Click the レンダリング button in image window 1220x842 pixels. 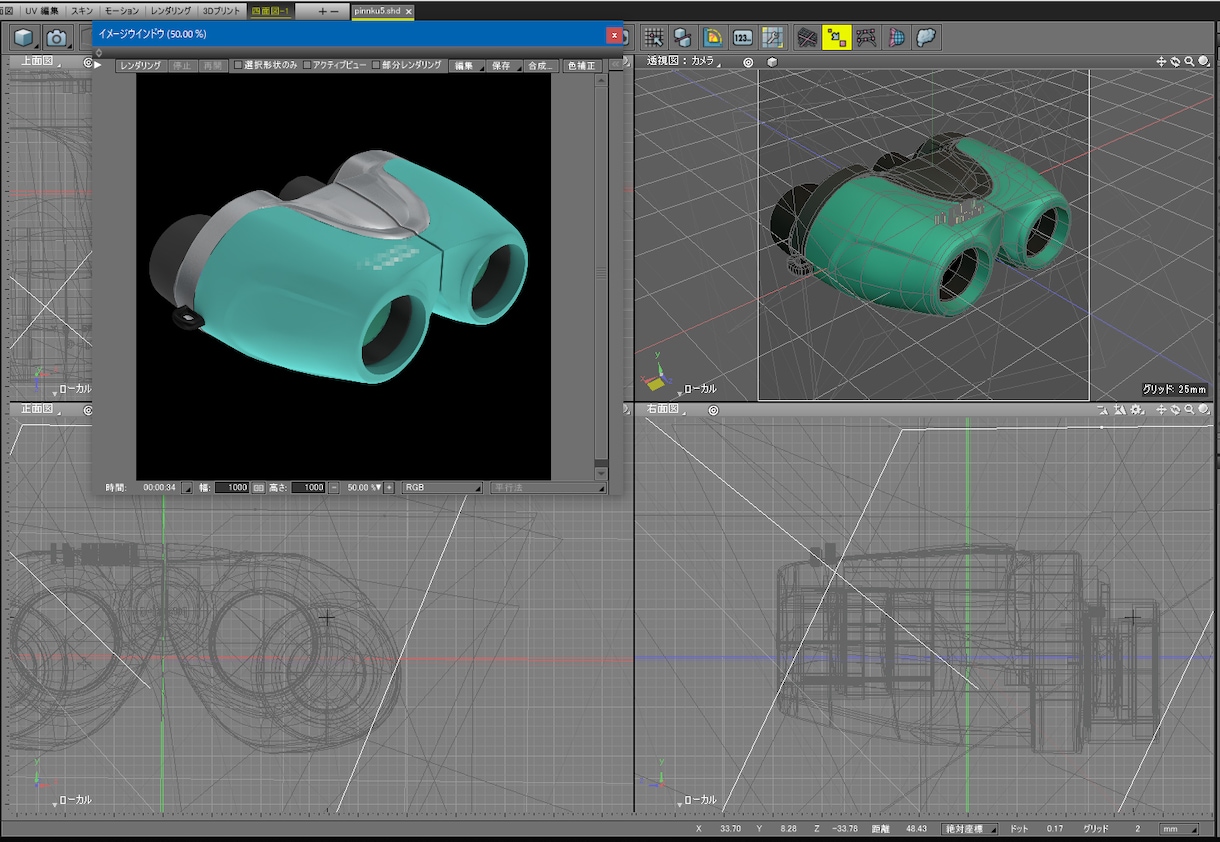(139, 65)
